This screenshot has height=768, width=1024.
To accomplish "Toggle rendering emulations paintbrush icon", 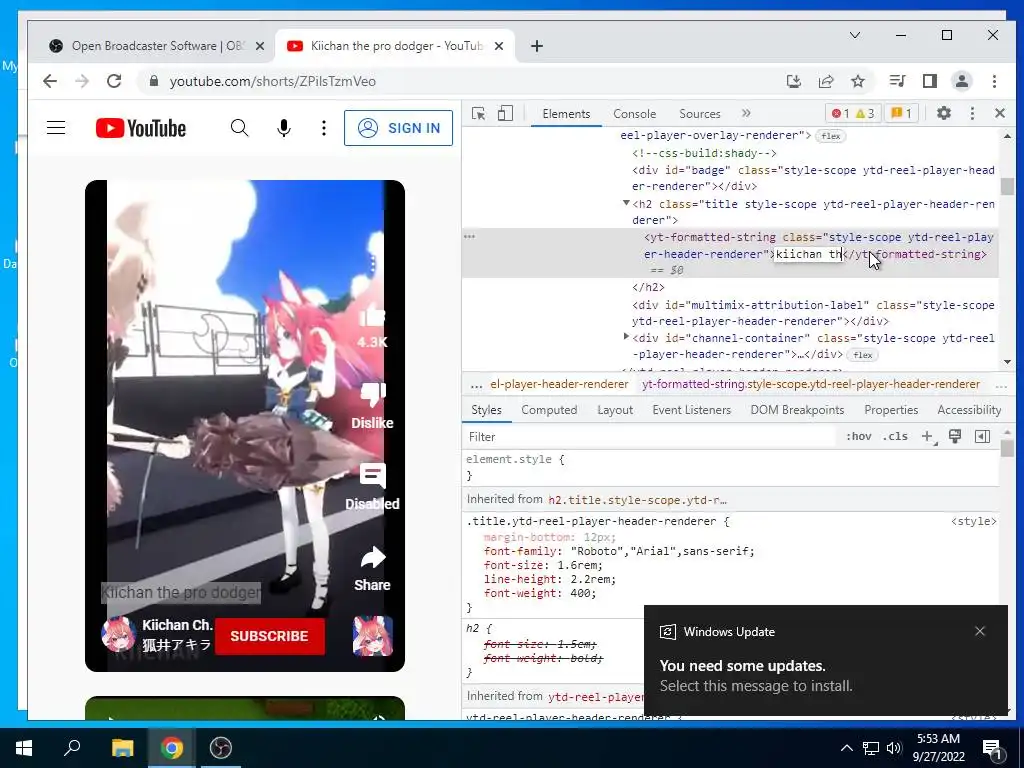I will pos(955,436).
